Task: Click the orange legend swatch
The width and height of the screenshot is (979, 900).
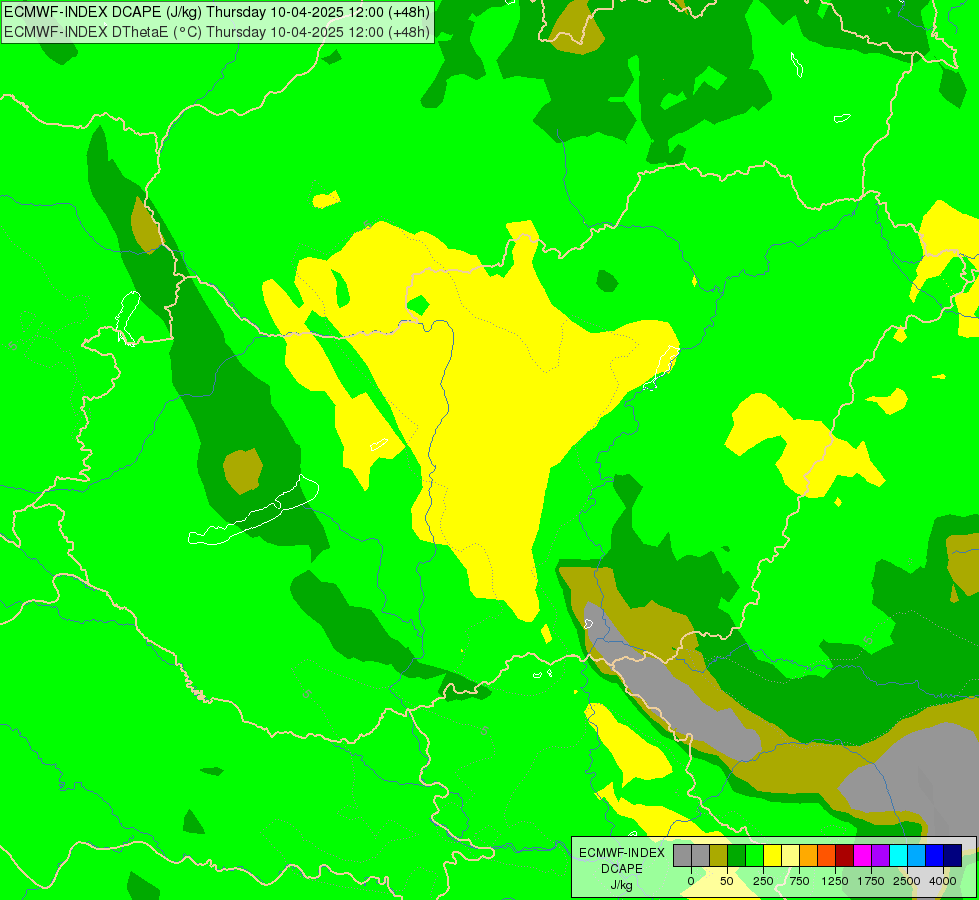Action: click(809, 855)
